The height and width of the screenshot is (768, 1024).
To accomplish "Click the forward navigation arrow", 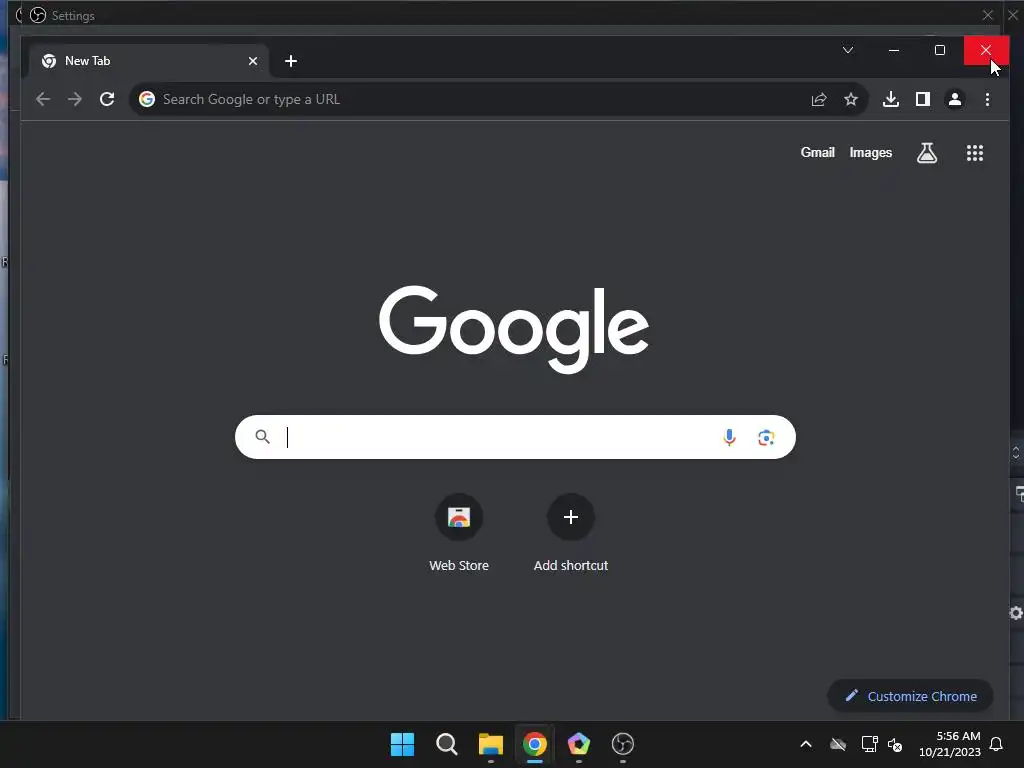I will pyautogui.click(x=74, y=99).
